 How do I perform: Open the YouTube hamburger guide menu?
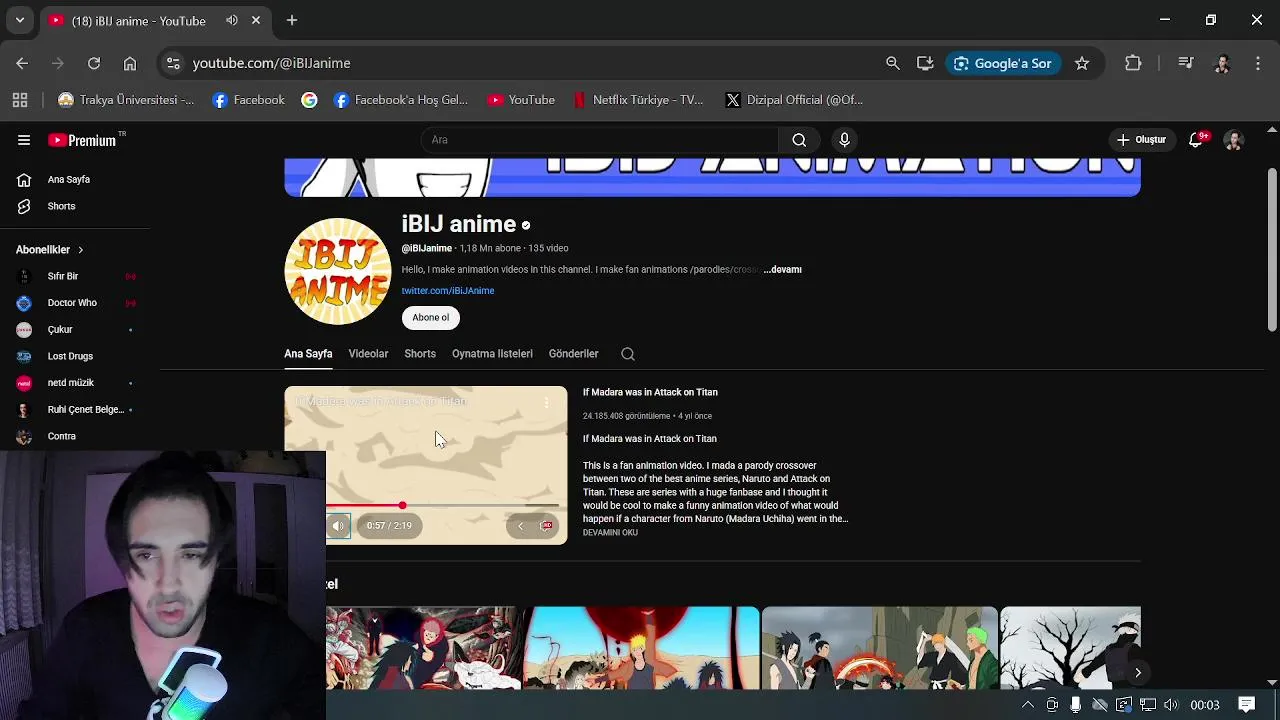[x=24, y=140]
